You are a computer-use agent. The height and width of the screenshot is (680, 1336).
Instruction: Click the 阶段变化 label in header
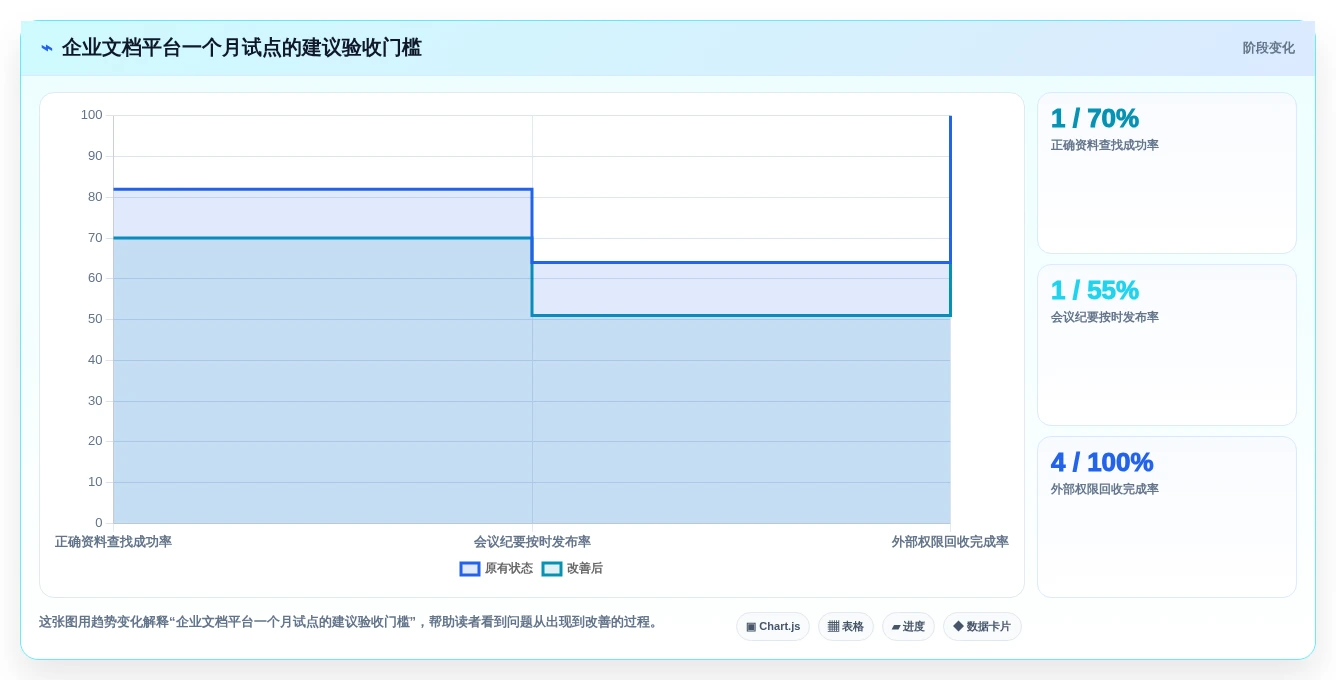(x=1268, y=48)
